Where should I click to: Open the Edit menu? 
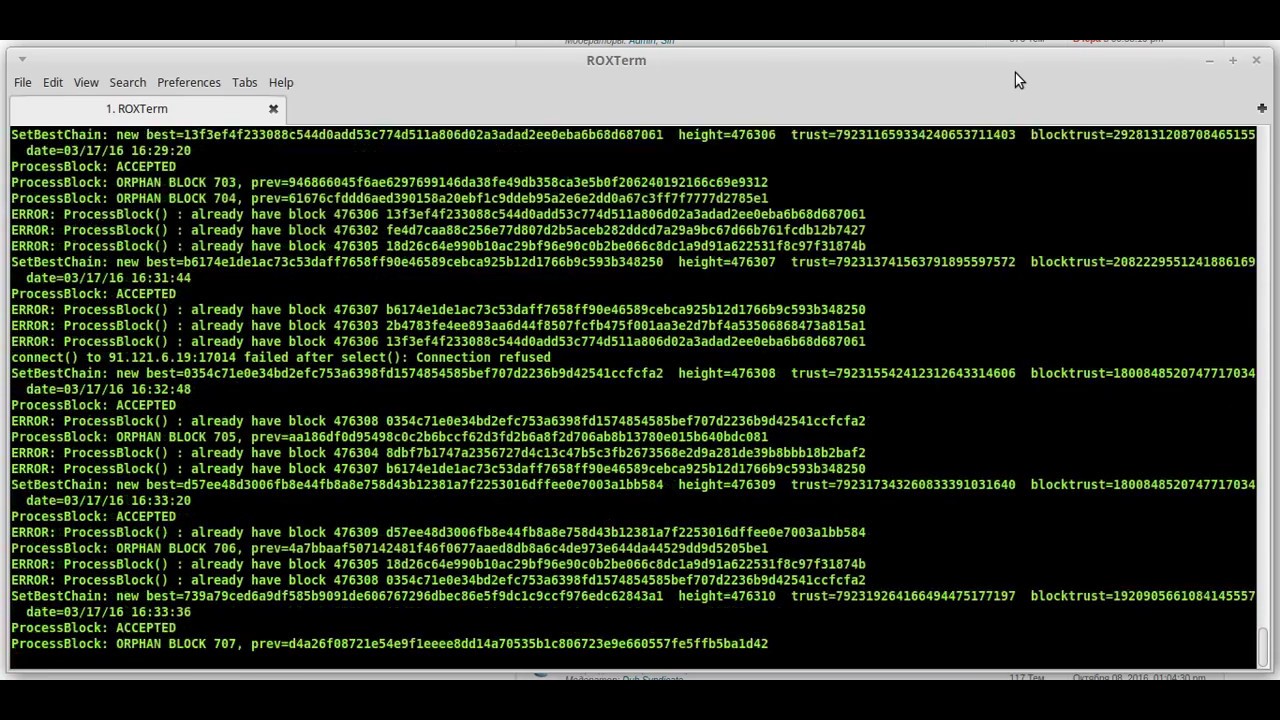pyautogui.click(x=53, y=82)
